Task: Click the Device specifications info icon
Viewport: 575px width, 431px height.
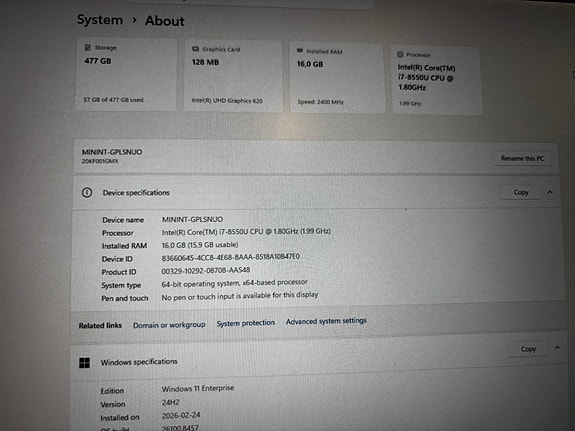Action: [x=87, y=192]
